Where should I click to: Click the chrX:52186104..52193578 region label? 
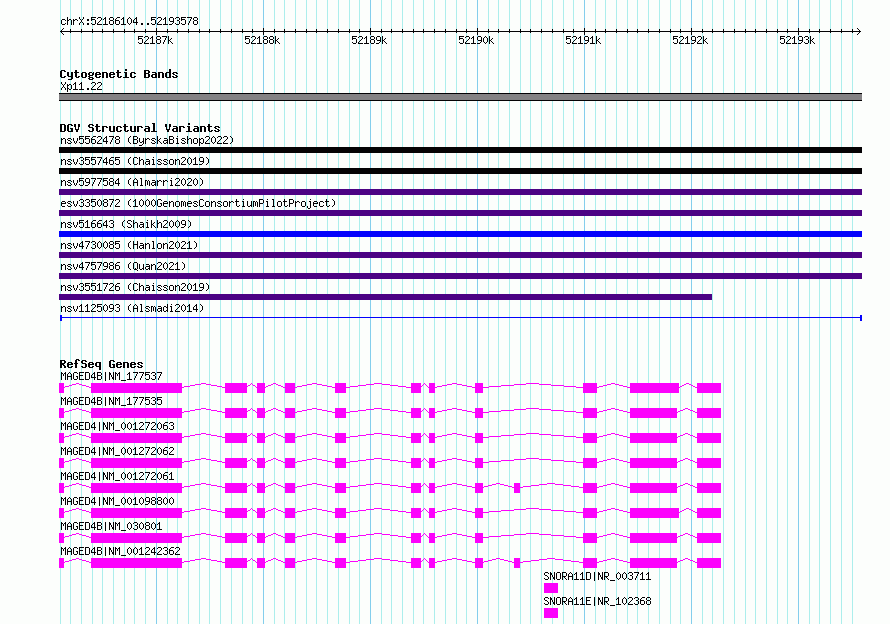129,21
